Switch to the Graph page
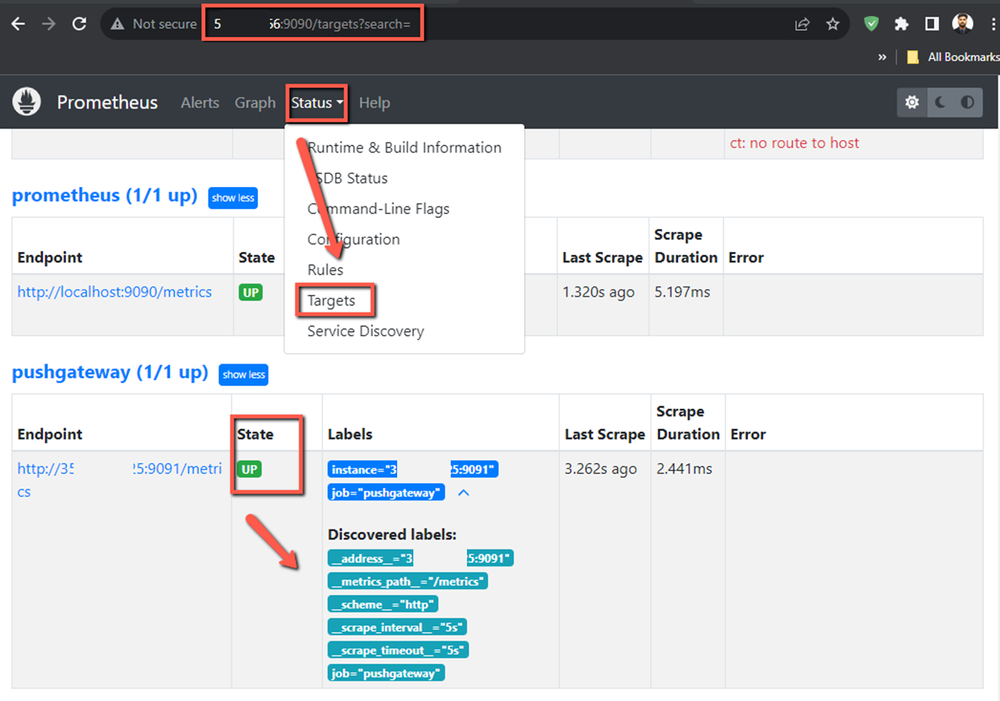Image resolution: width=1000 pixels, height=701 pixels. 255,102
